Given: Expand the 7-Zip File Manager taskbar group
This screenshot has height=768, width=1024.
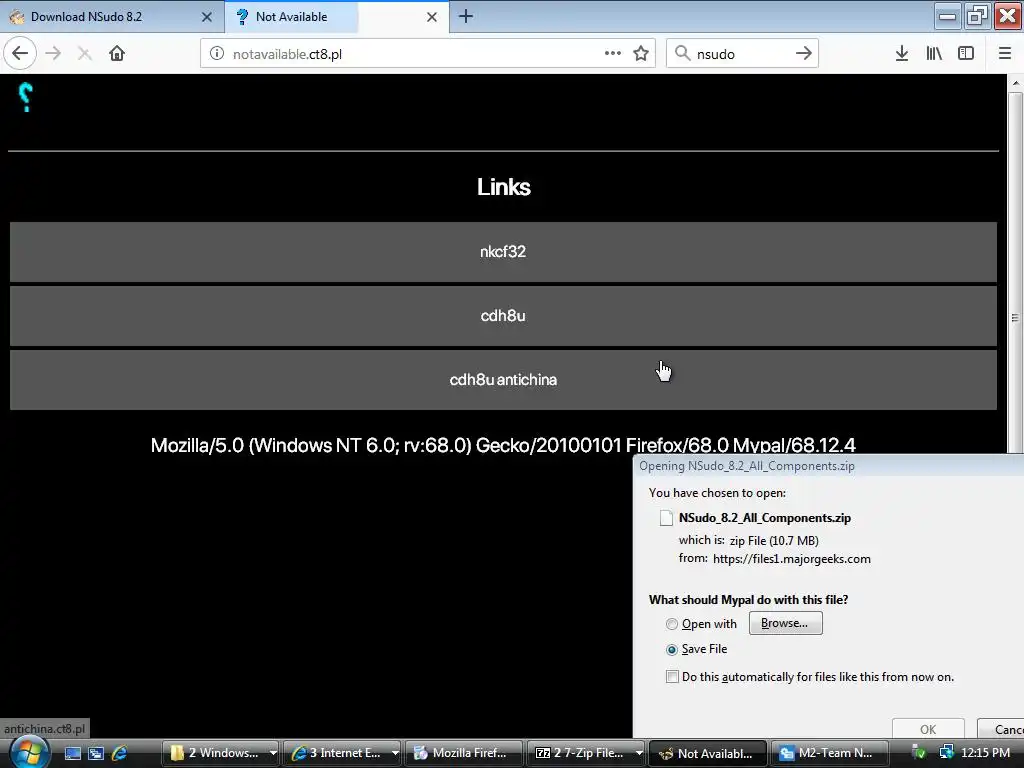Looking at the screenshot, I should point(639,753).
